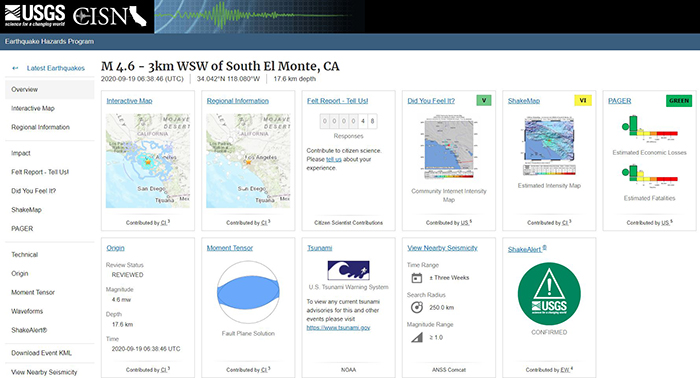Click the CISN California logo
Screen dimensions: 700x378
(110, 17)
